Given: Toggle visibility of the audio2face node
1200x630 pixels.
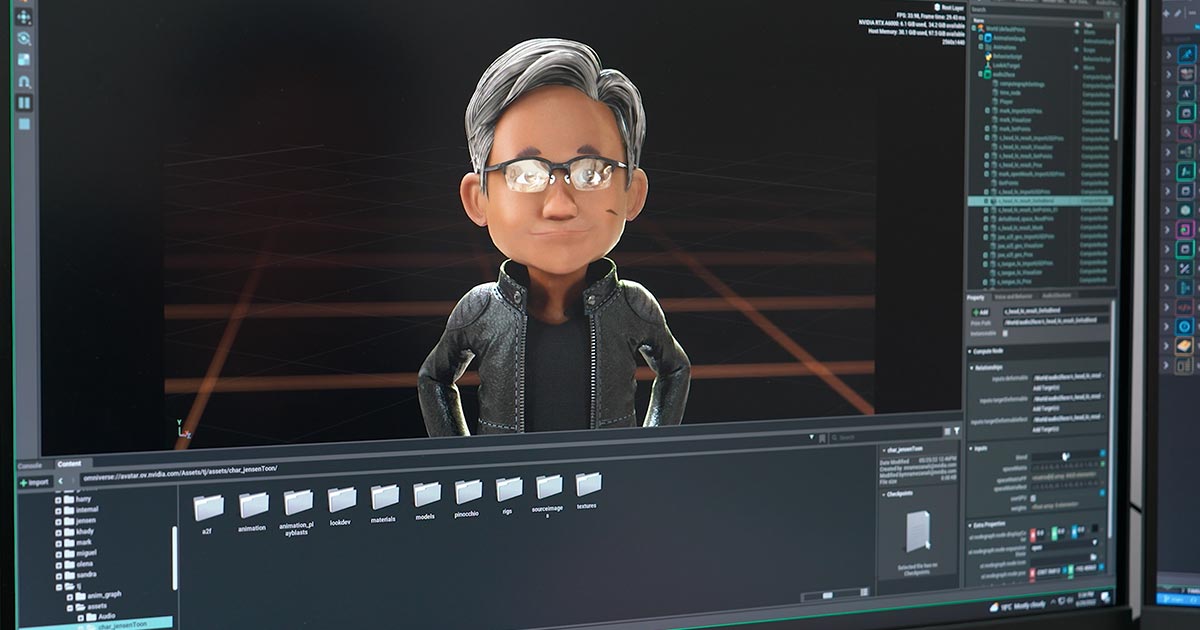Looking at the screenshot, I should point(1077,74).
